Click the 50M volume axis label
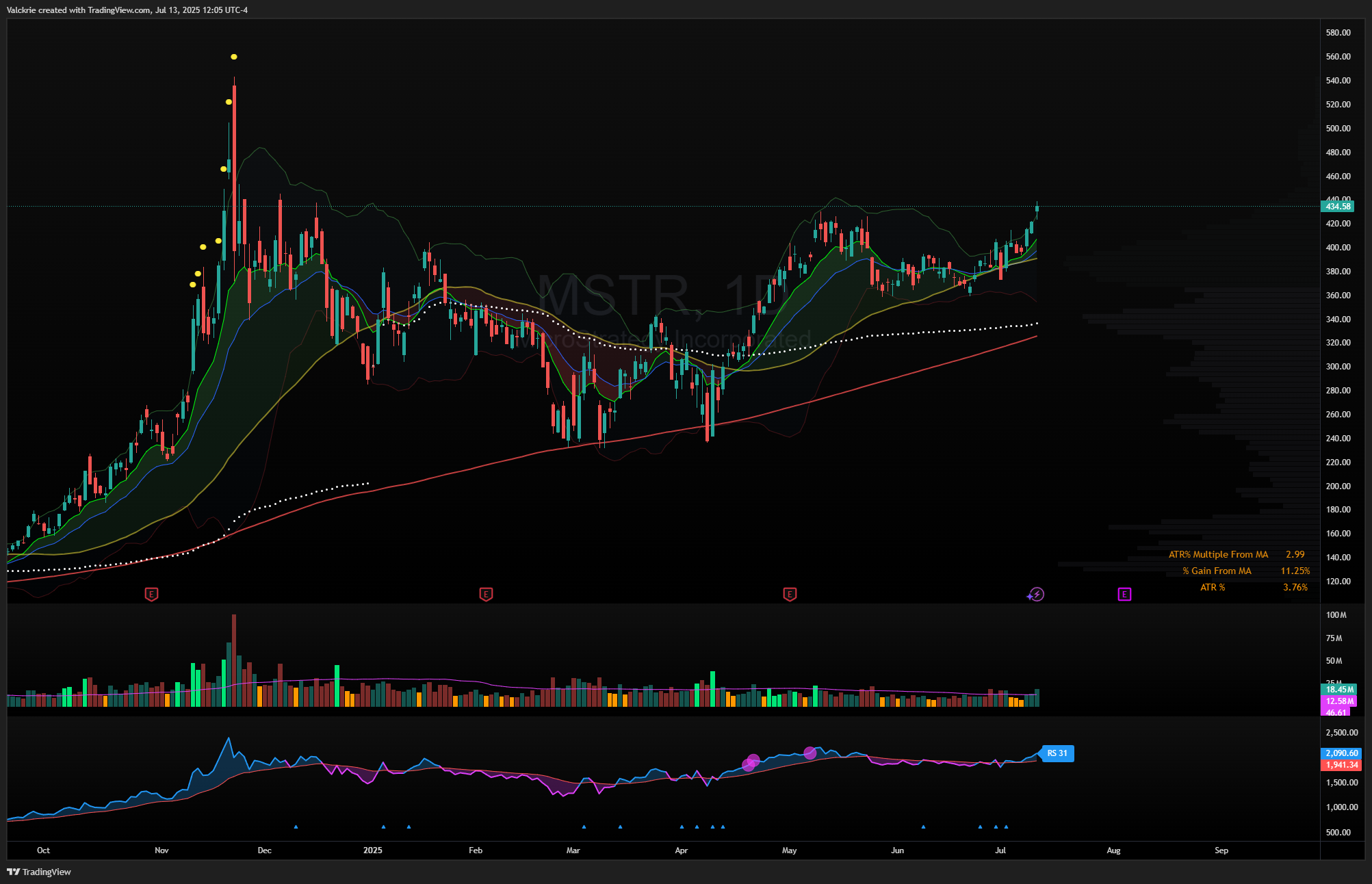1372x884 pixels. coord(1334,660)
